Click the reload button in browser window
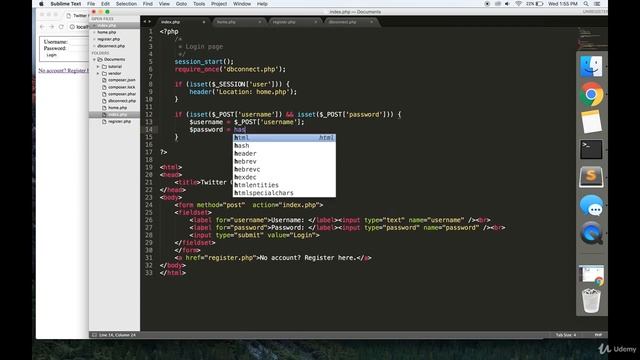 click(x=61, y=27)
